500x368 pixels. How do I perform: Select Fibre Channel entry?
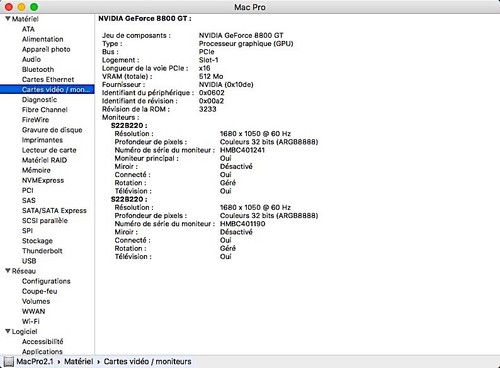45,110
